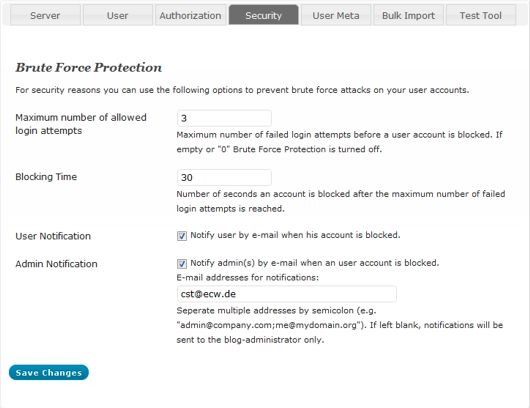Click the 'Brute Force Protection' heading
Screen dimensions: 530x408
(x=89, y=67)
